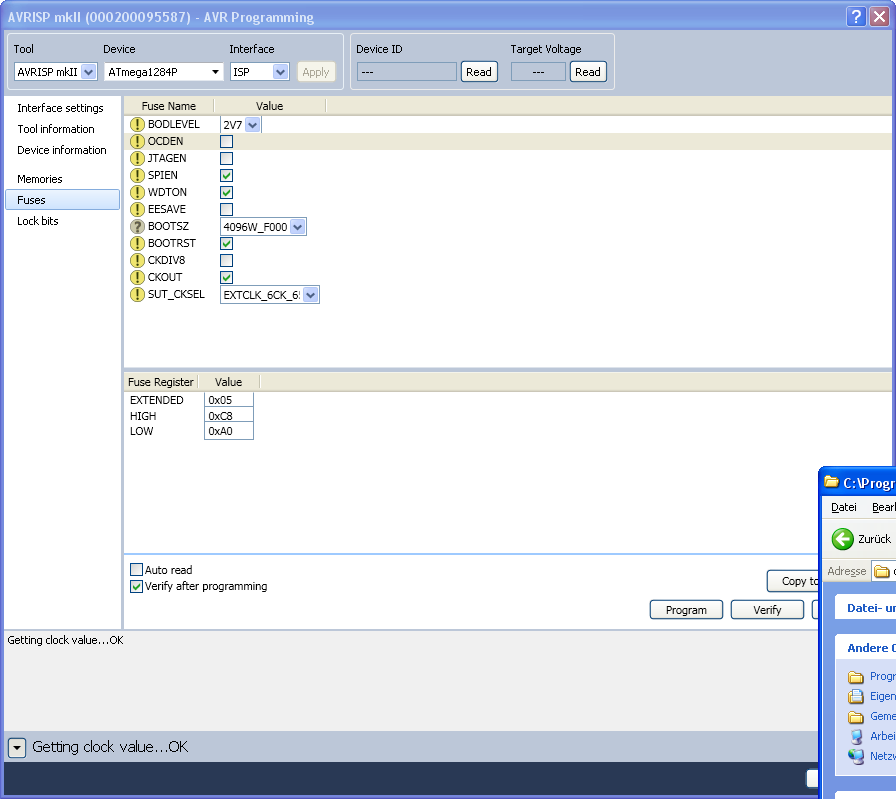The width and height of the screenshot is (896, 799).
Task: Click Read button for Target Voltage
Action: click(588, 72)
